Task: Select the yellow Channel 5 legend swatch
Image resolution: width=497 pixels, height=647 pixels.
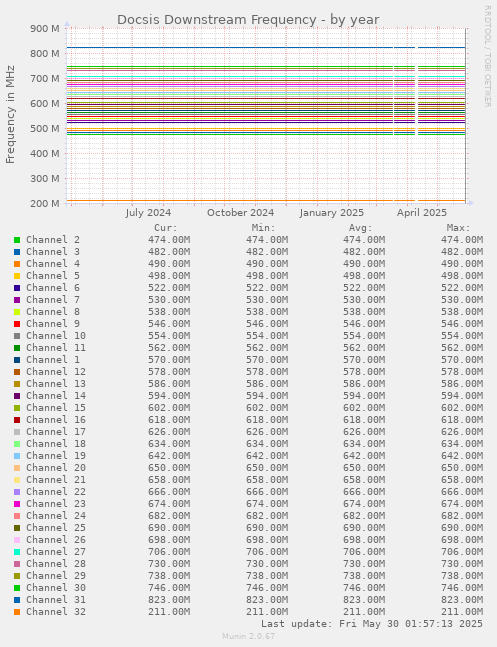Action: click(x=17, y=276)
